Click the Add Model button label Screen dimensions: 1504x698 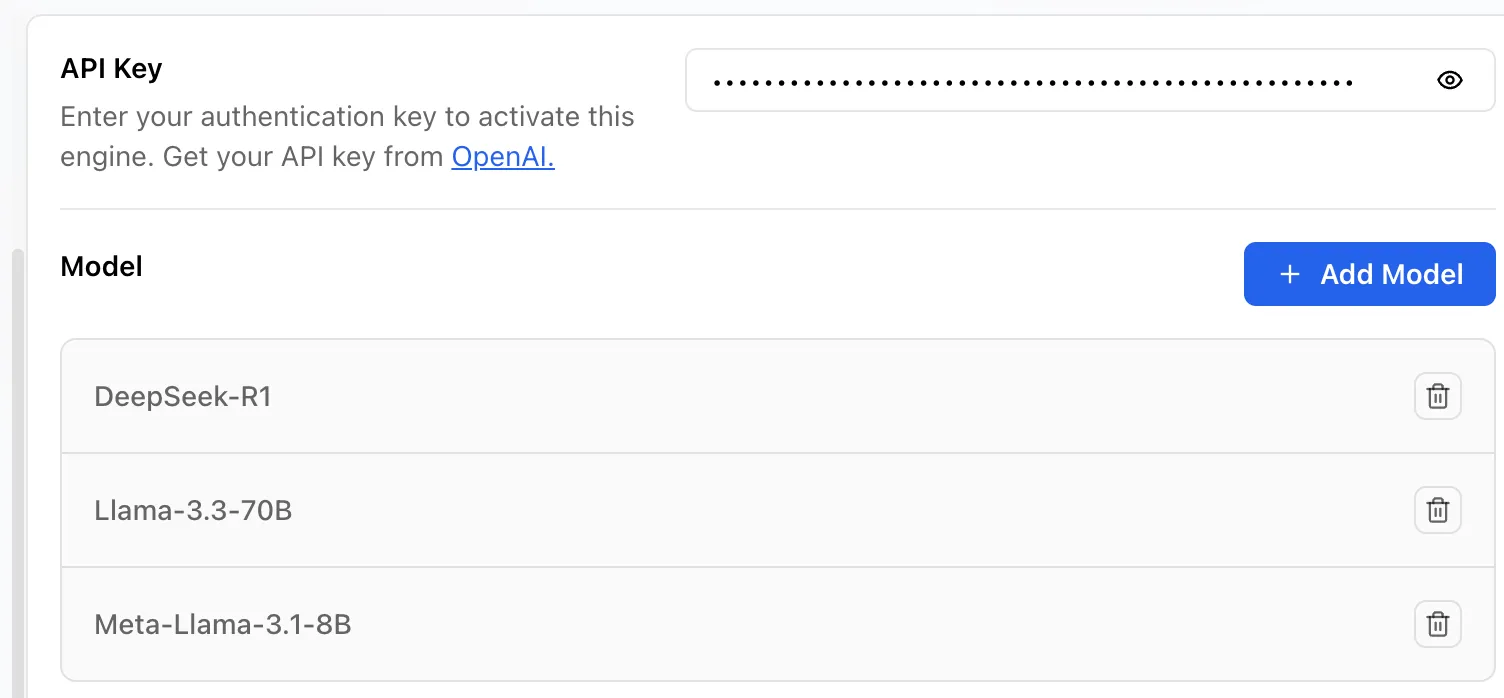tap(1391, 274)
